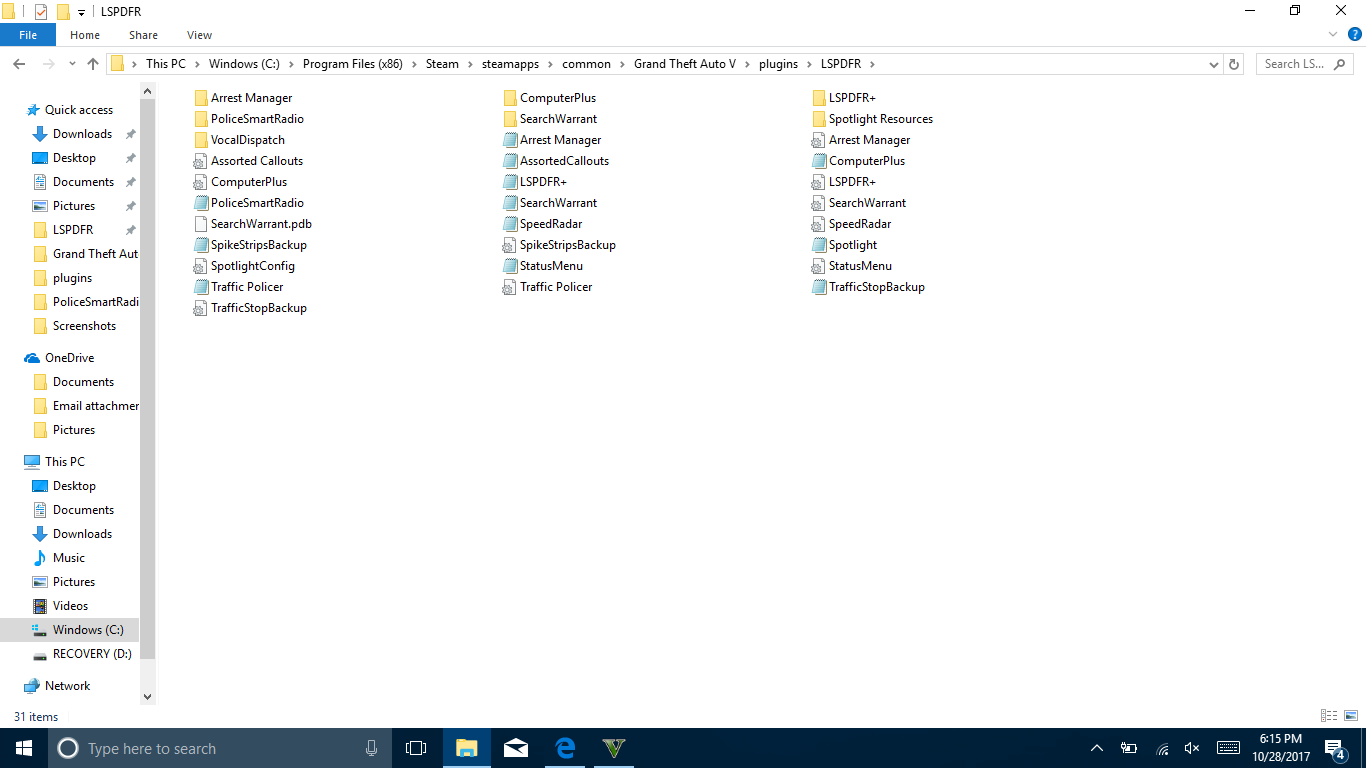Show hidden system tray icons
The image size is (1366, 768).
point(1097,748)
